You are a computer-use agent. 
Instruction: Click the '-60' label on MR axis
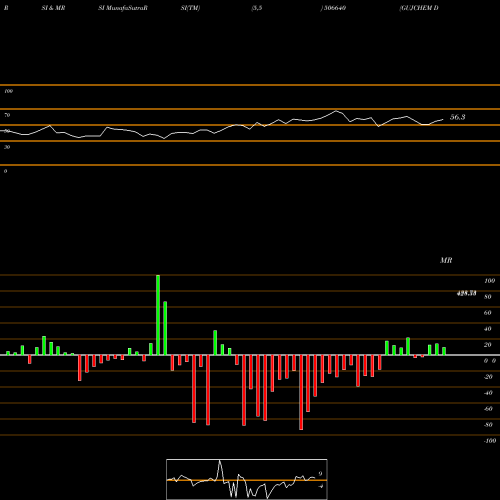coord(488,409)
